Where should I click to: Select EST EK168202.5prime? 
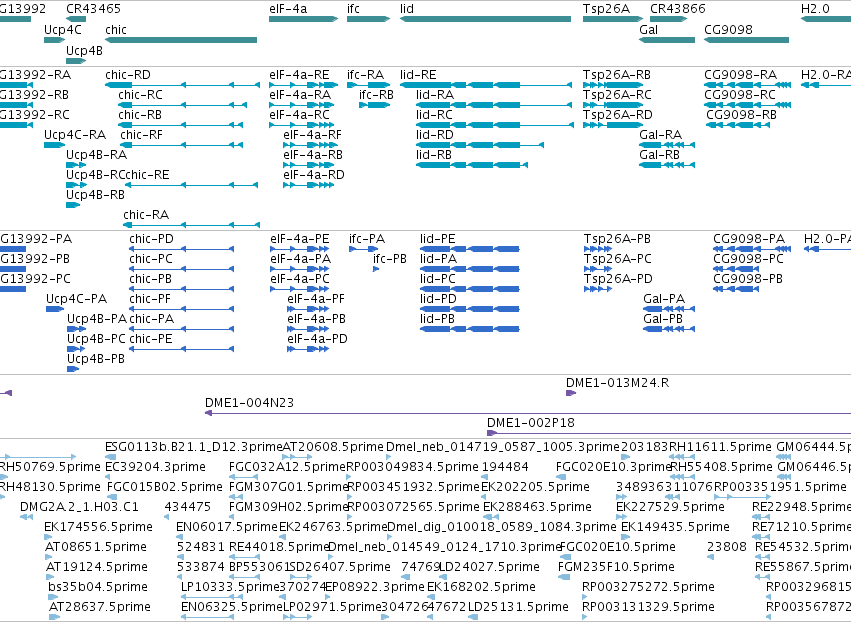coord(433,597)
